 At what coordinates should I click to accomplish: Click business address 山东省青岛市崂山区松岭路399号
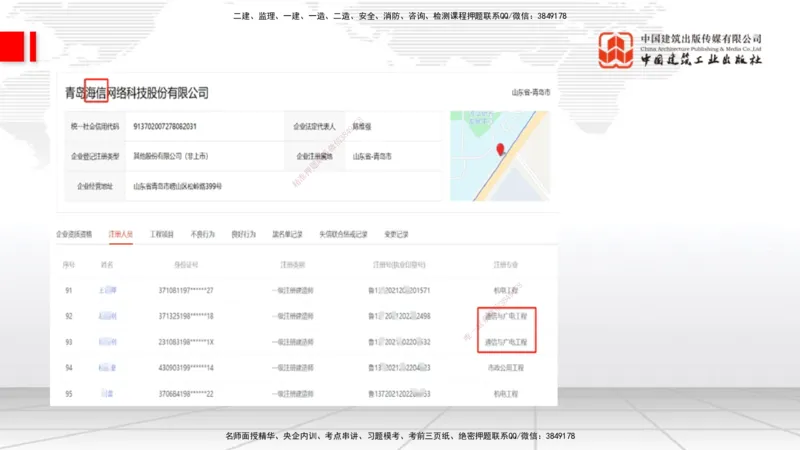pyautogui.click(x=178, y=186)
